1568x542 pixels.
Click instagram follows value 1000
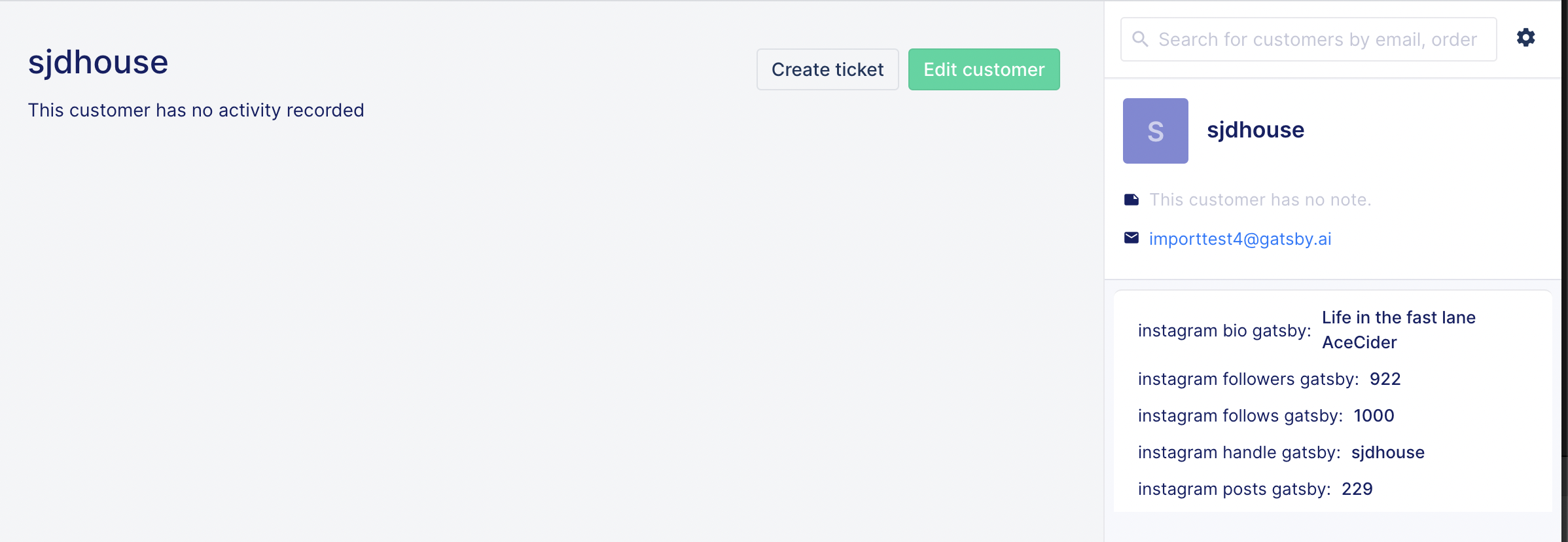(1374, 416)
